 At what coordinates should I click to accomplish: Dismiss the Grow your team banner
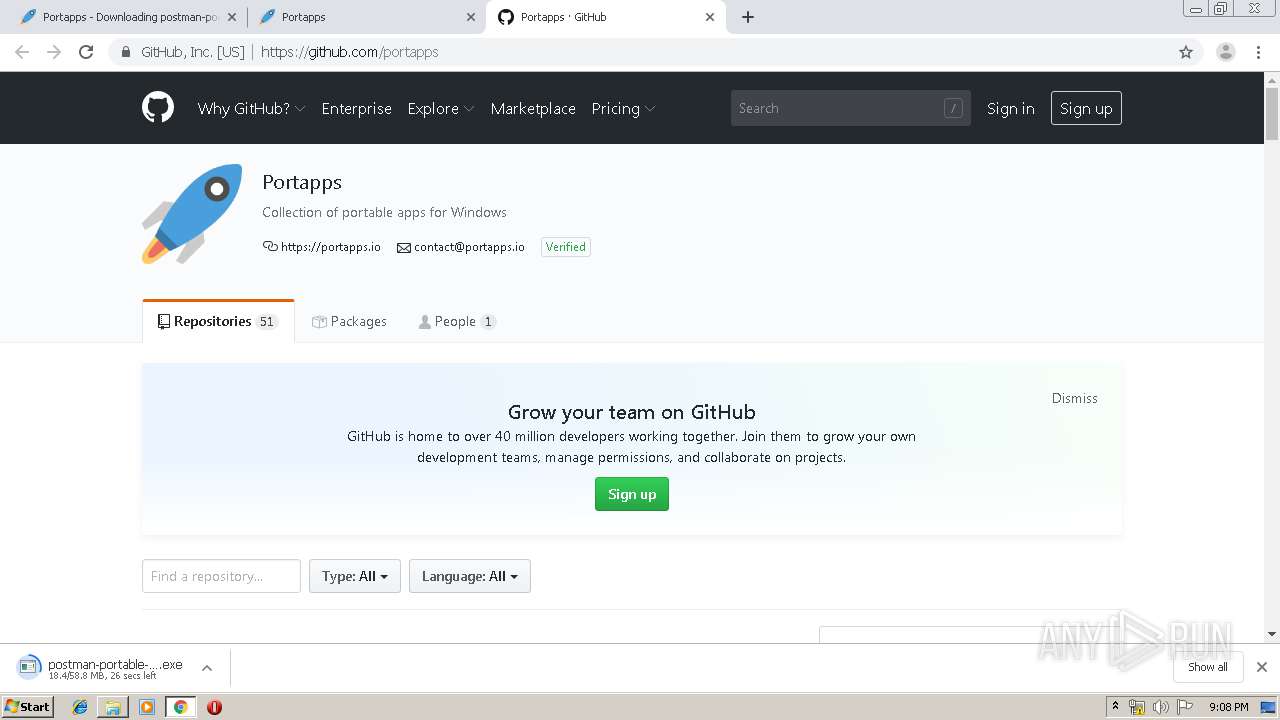[x=1075, y=398]
